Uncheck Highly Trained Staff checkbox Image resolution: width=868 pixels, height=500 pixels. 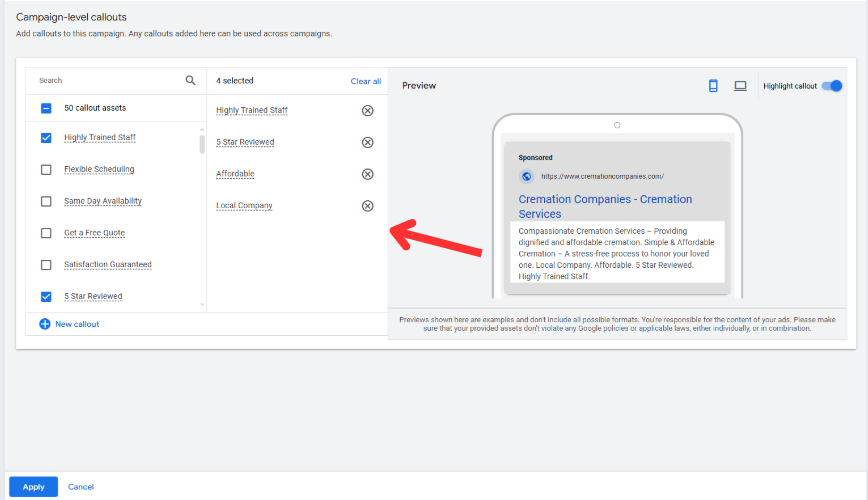pyautogui.click(x=46, y=137)
